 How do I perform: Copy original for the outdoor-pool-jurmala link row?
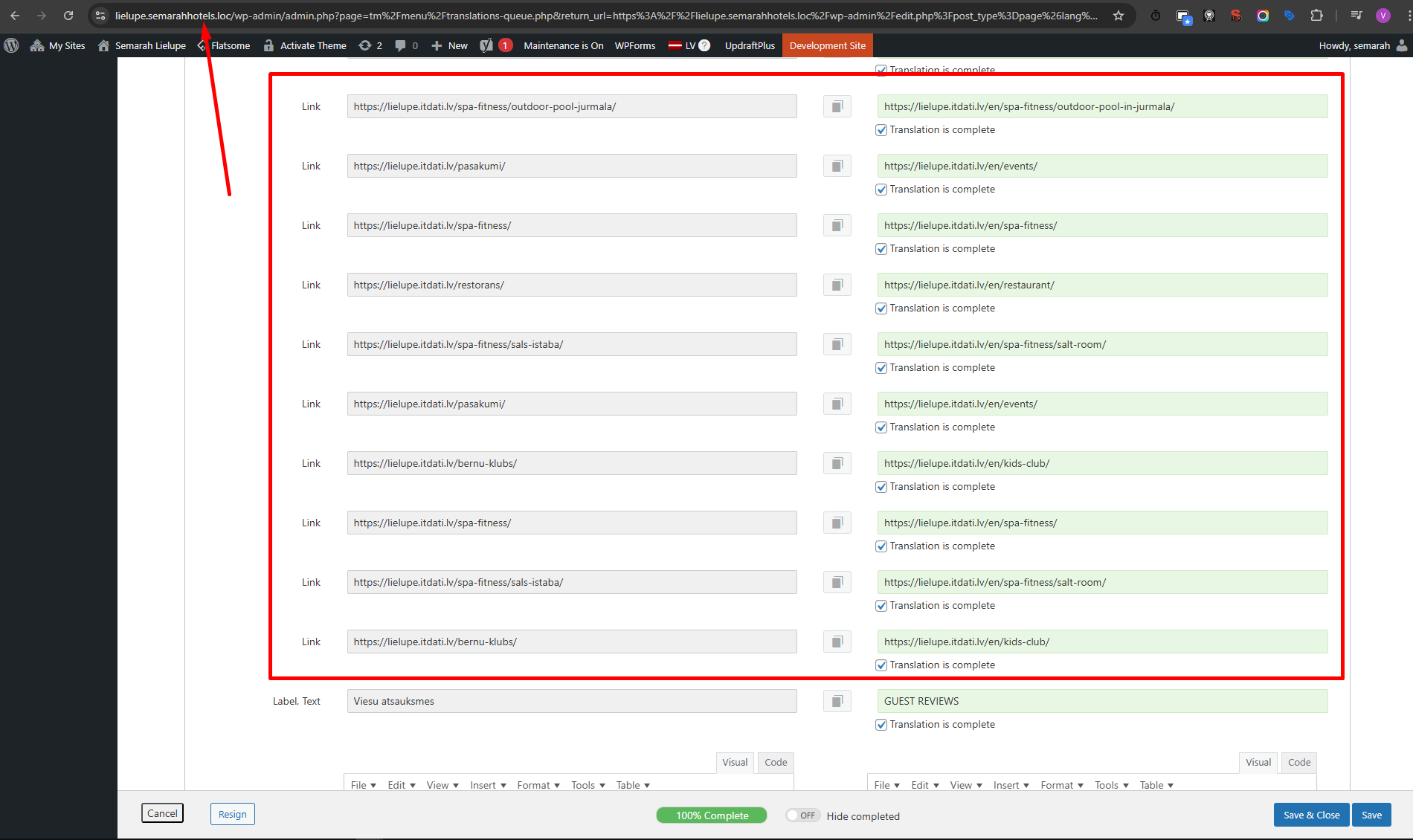(x=837, y=106)
